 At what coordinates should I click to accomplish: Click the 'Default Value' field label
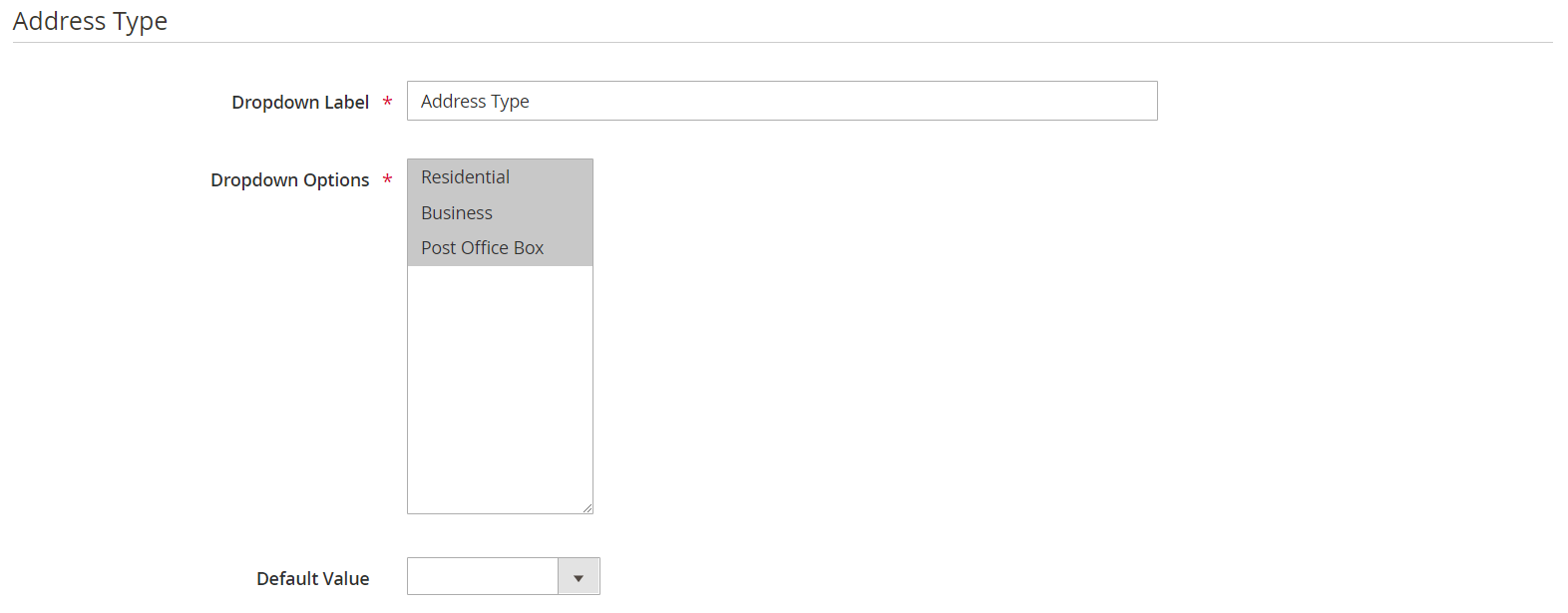(312, 578)
